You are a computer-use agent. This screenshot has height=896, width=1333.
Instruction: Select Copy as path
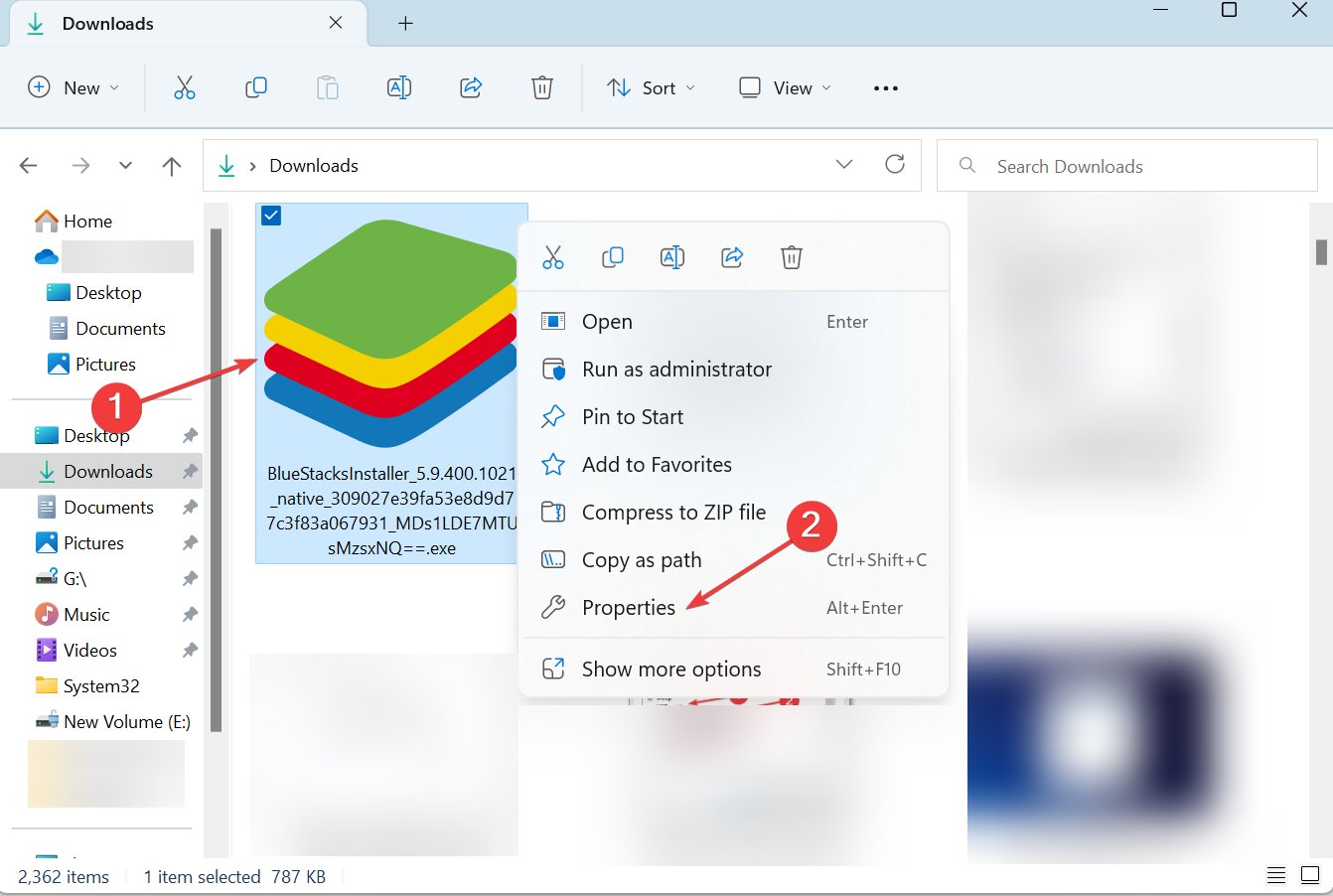(x=734, y=559)
